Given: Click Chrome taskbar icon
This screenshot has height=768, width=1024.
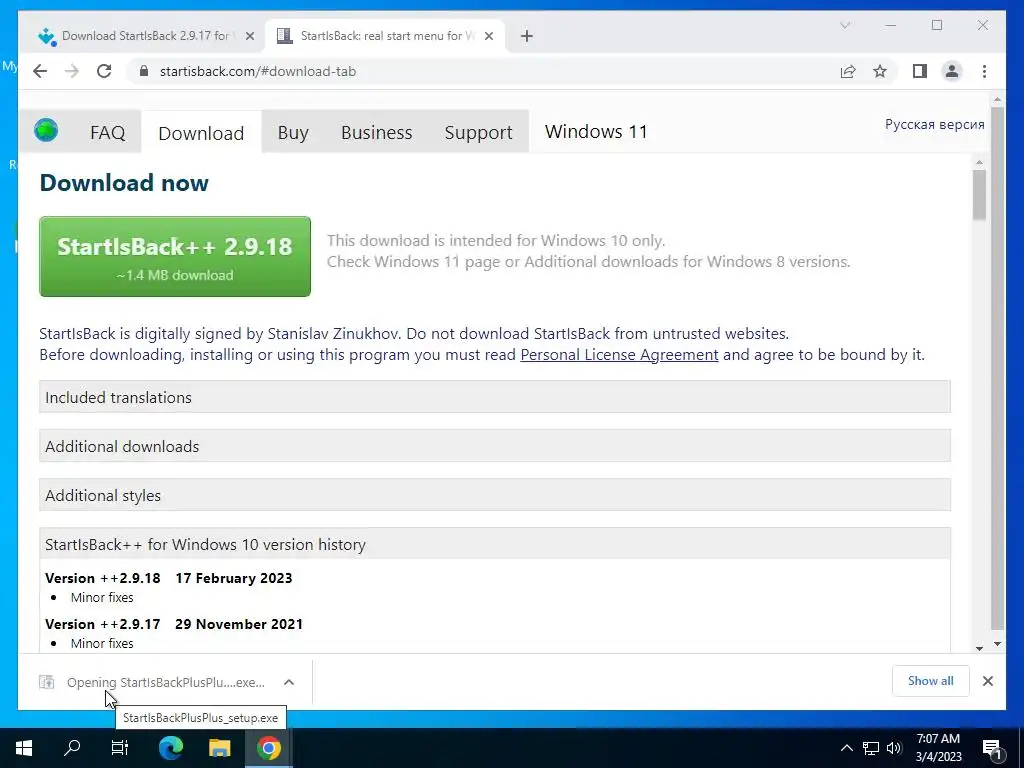Looking at the screenshot, I should (x=268, y=748).
